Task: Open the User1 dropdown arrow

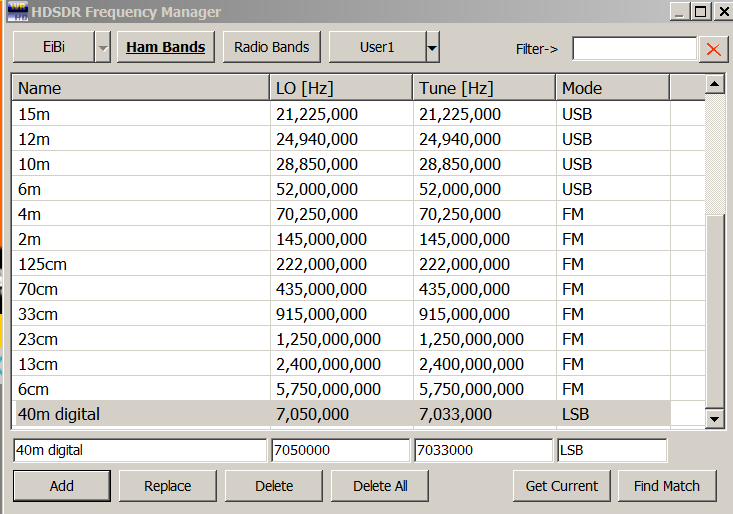Action: click(x=432, y=47)
